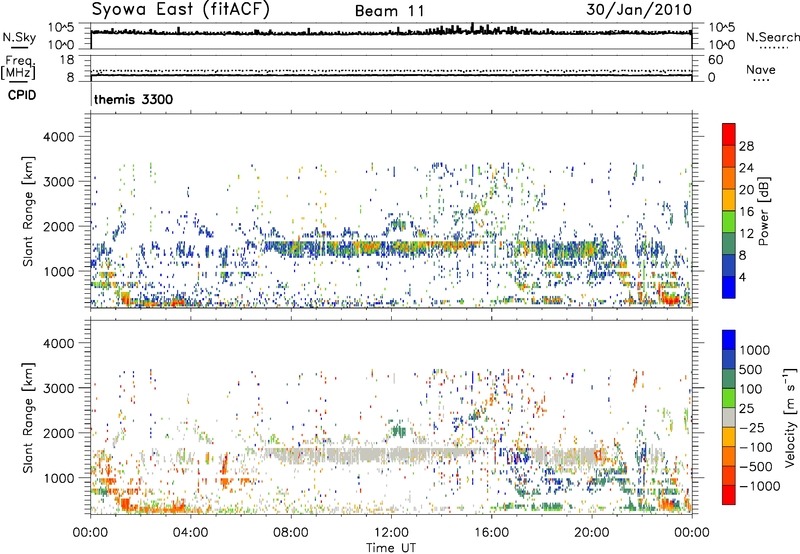The height and width of the screenshot is (554, 800).
Task: Select the '4' label on Power colorbar
Action: pyautogui.click(x=742, y=278)
